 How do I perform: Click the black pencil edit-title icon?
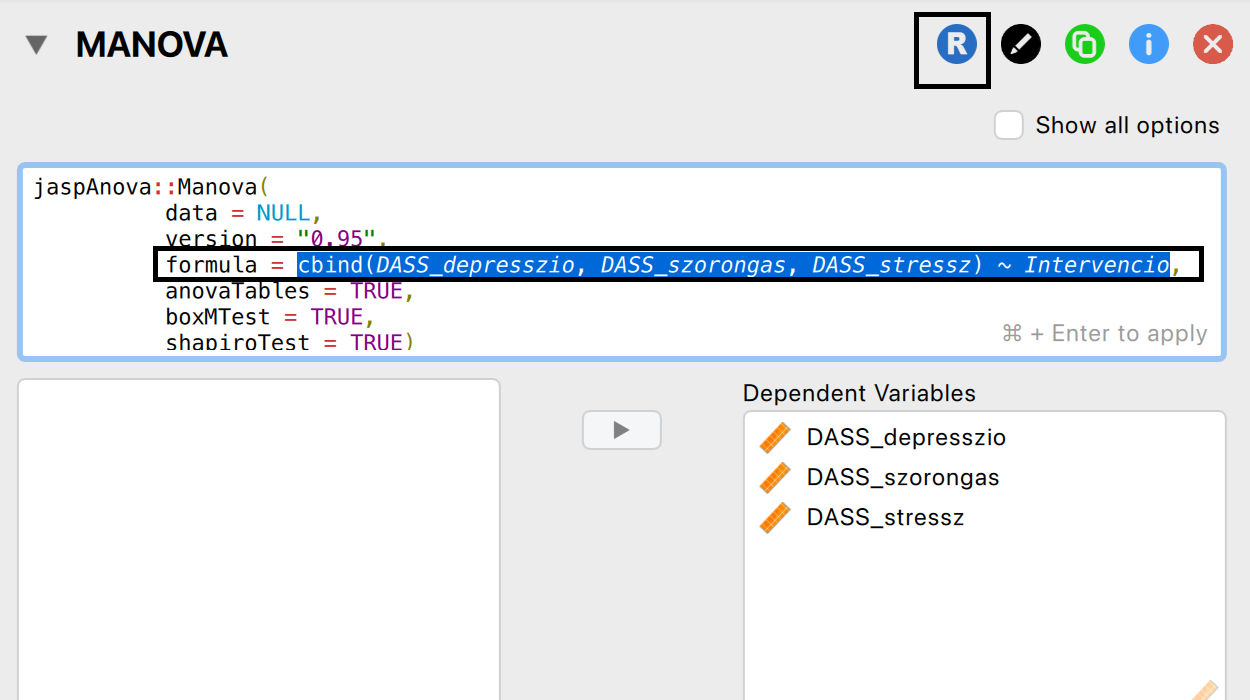(1021, 45)
